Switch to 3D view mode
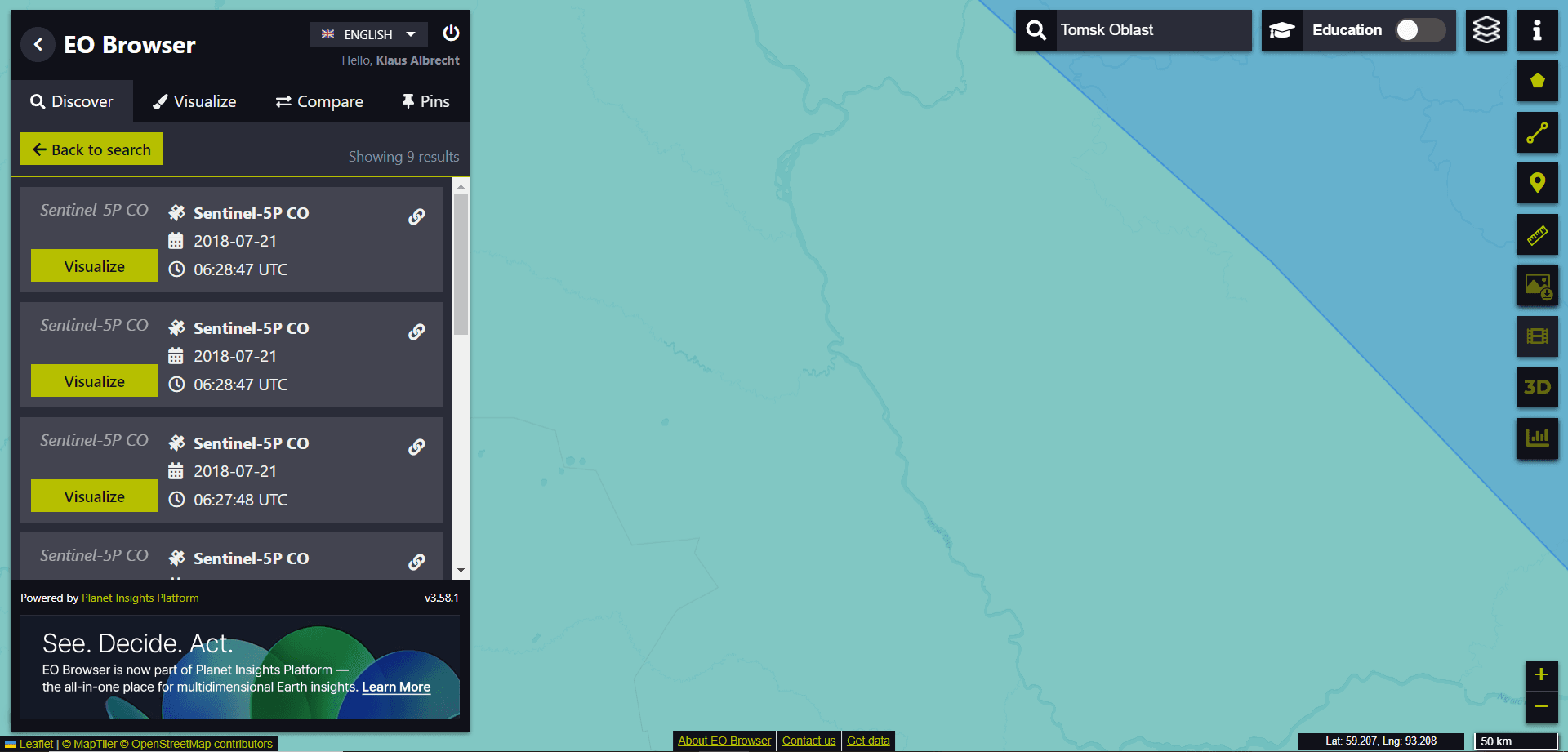 click(1537, 387)
